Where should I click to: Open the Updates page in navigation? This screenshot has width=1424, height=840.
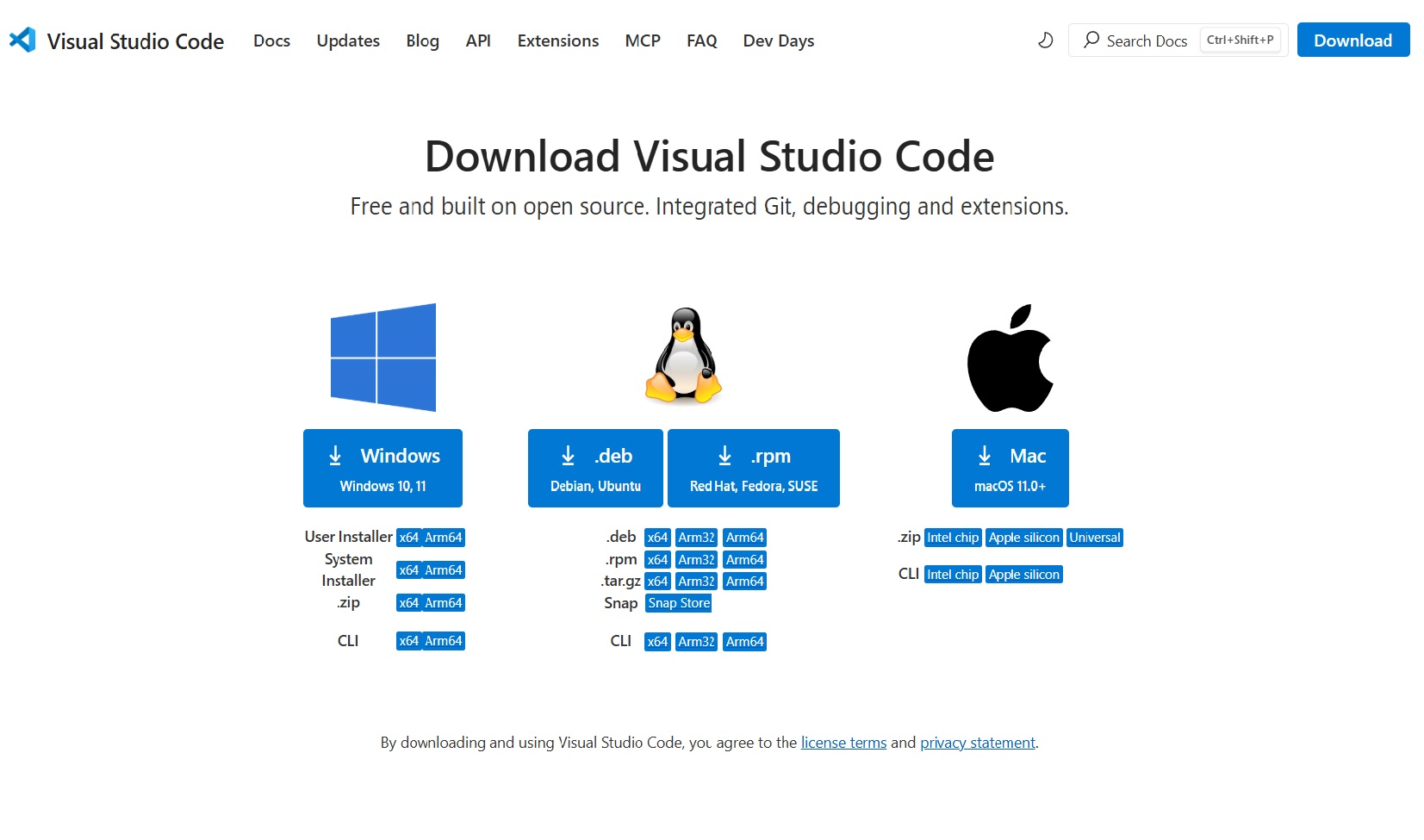point(348,40)
